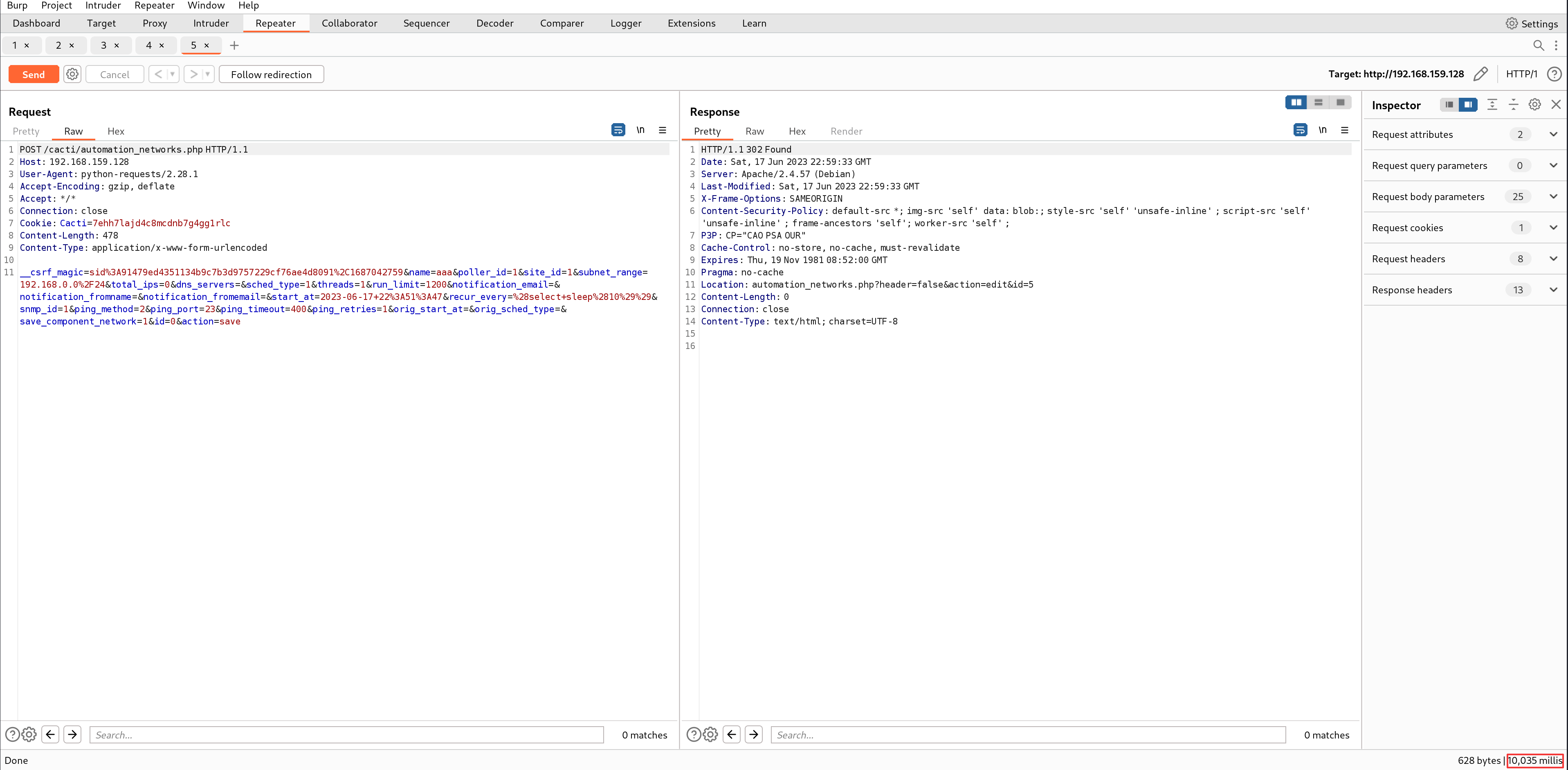Screen dimensions: 1568x770
Task: Open Collaborator tool tab
Action: (x=349, y=23)
